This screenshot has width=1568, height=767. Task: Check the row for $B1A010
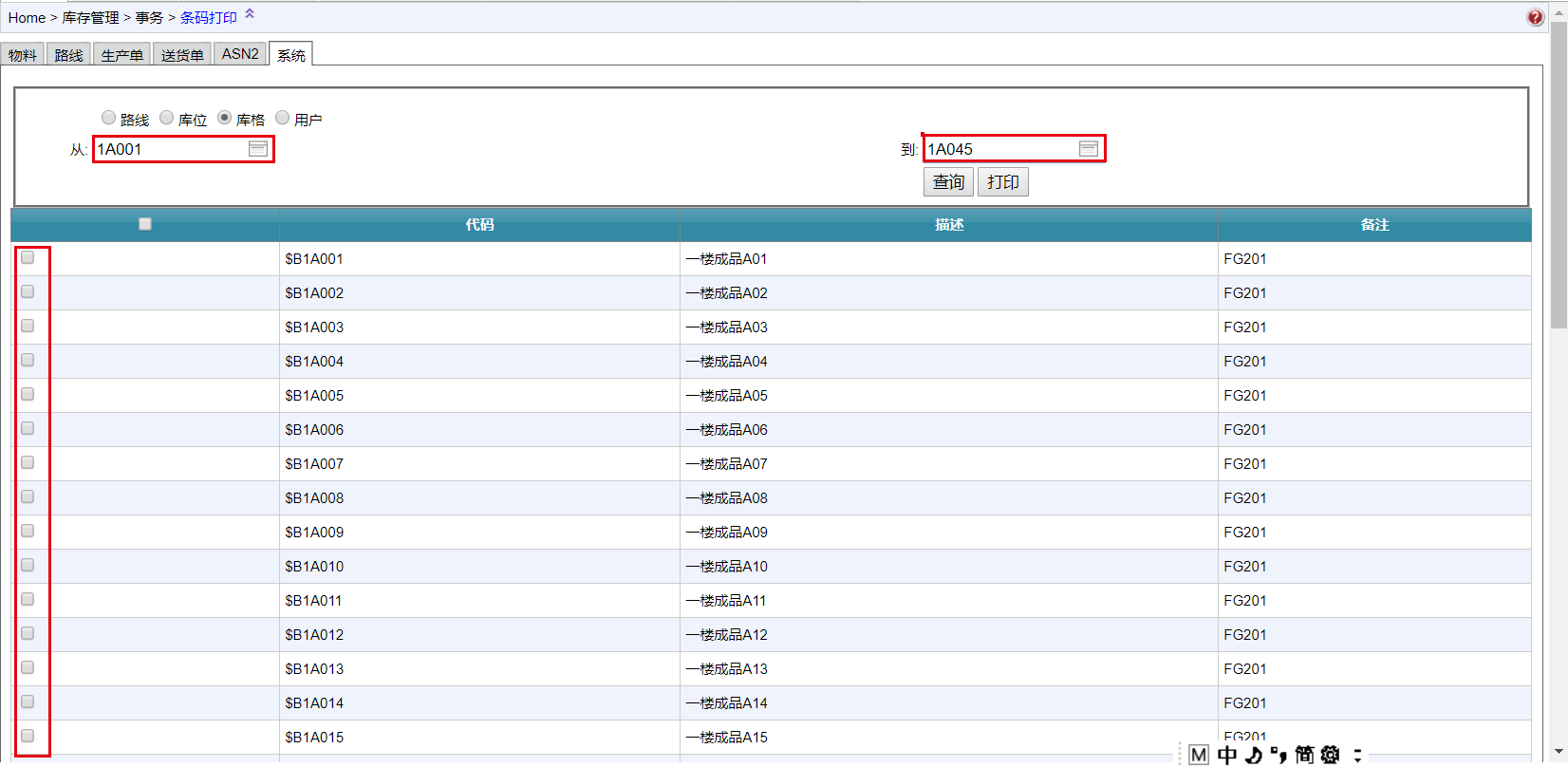28,565
